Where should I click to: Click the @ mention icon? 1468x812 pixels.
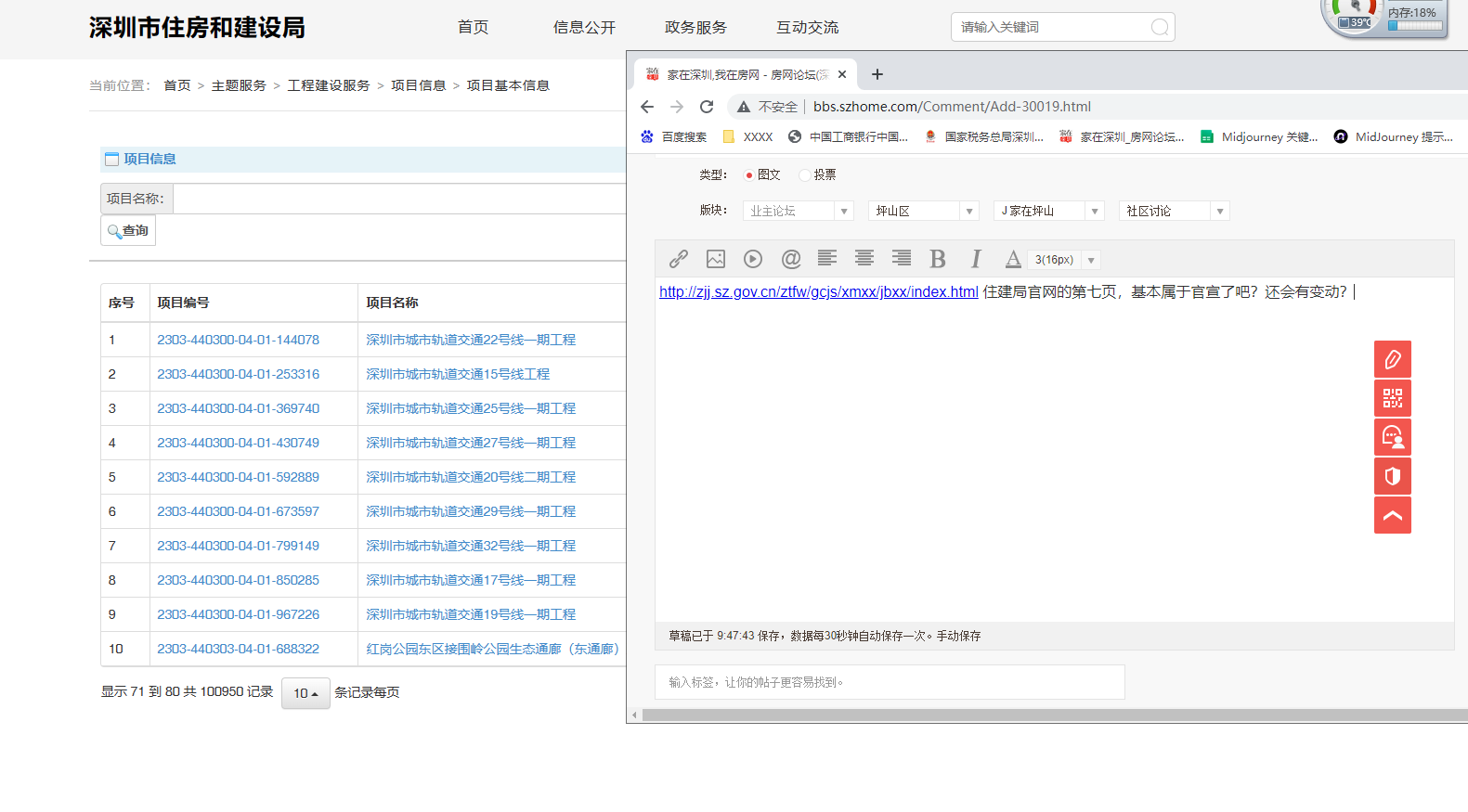pyautogui.click(x=790, y=259)
